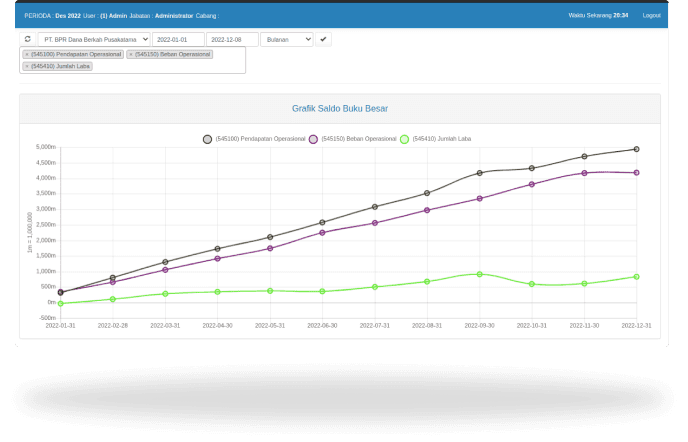The image size is (688, 442).
Task: Click the purple Beban Operasional legend marker
Action: pos(314,139)
